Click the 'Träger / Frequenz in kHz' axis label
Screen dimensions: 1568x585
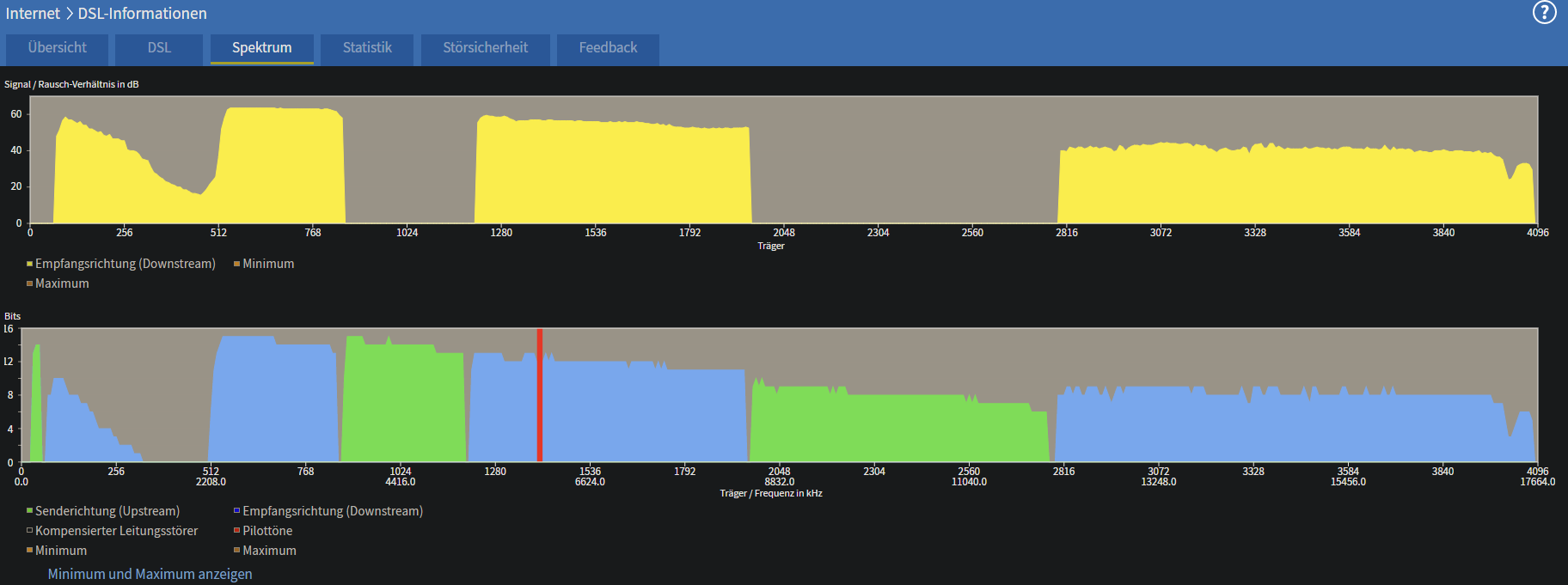pos(771,493)
